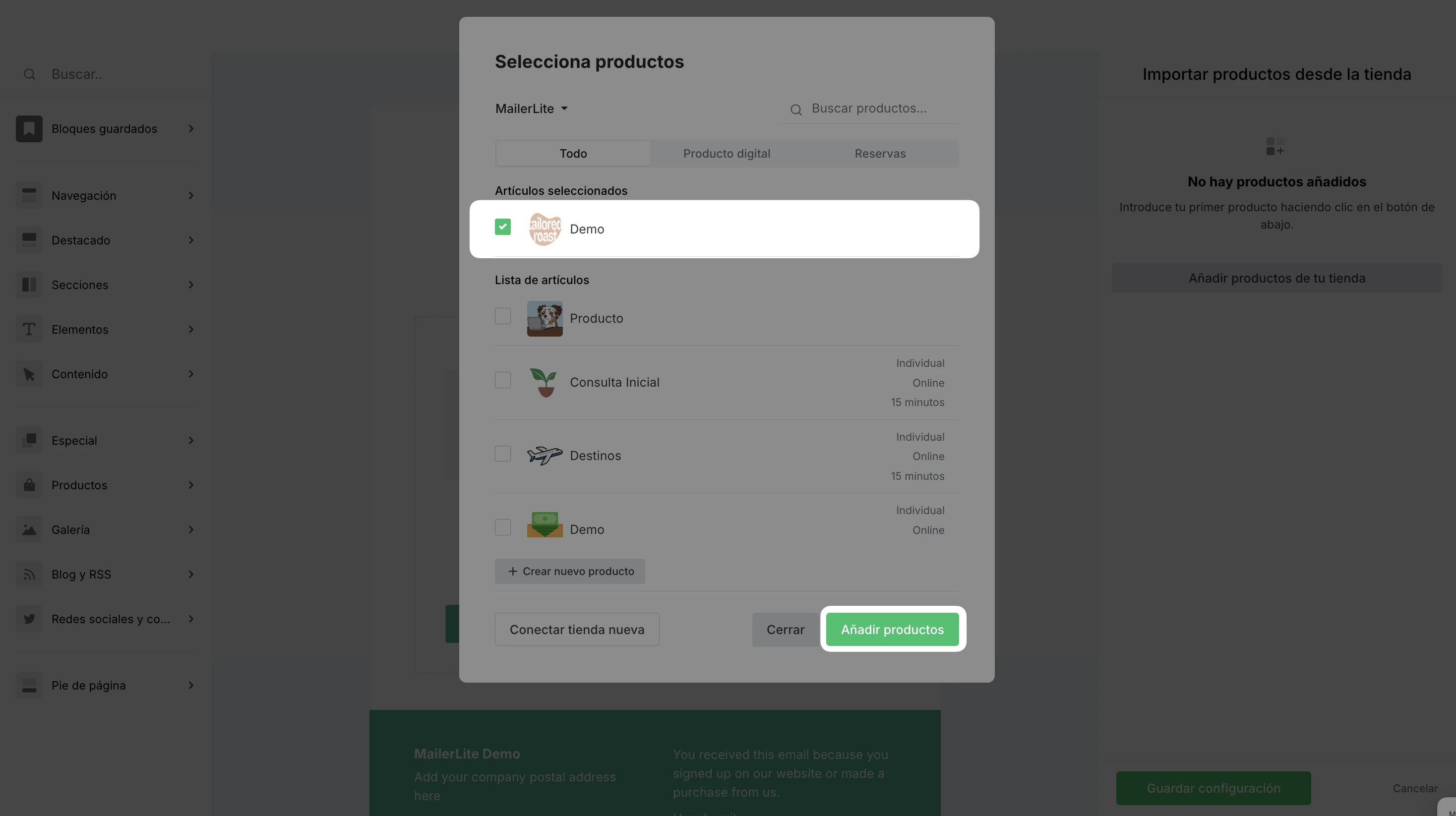Check the Demo checkbox in article list
The height and width of the screenshot is (816, 1456).
502,527
